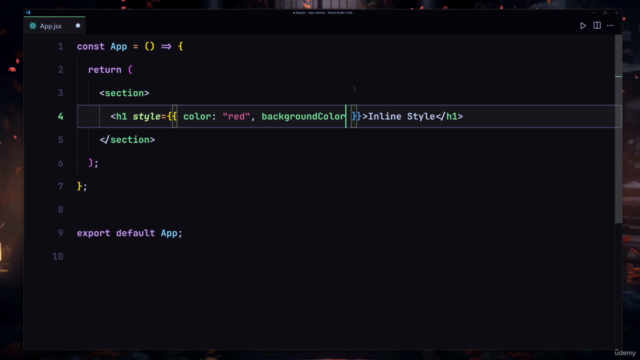
Task: Click the closing </h1> tag
Action: (x=449, y=116)
